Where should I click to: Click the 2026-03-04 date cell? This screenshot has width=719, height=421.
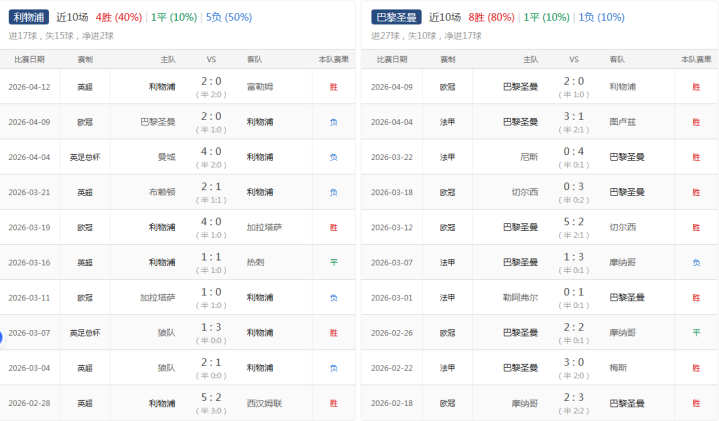click(29, 368)
